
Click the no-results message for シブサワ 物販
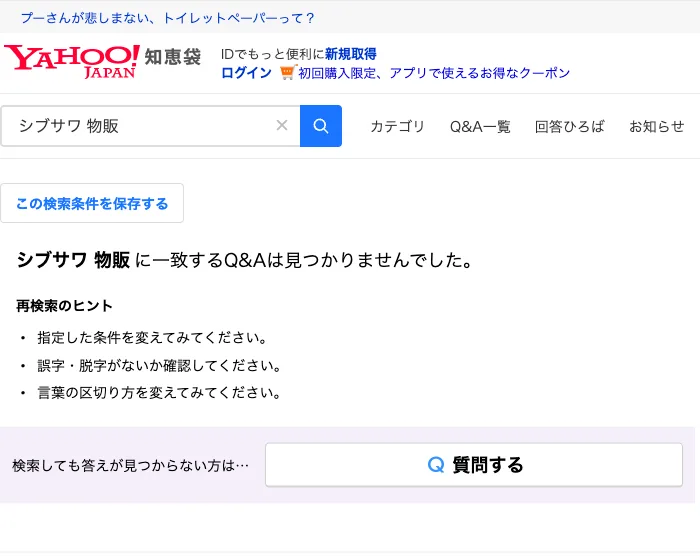245,260
